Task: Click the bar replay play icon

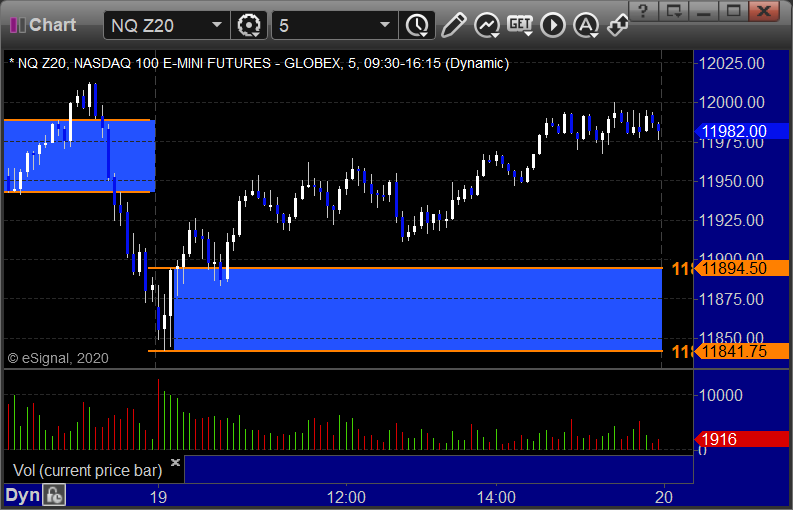Action: [553, 25]
